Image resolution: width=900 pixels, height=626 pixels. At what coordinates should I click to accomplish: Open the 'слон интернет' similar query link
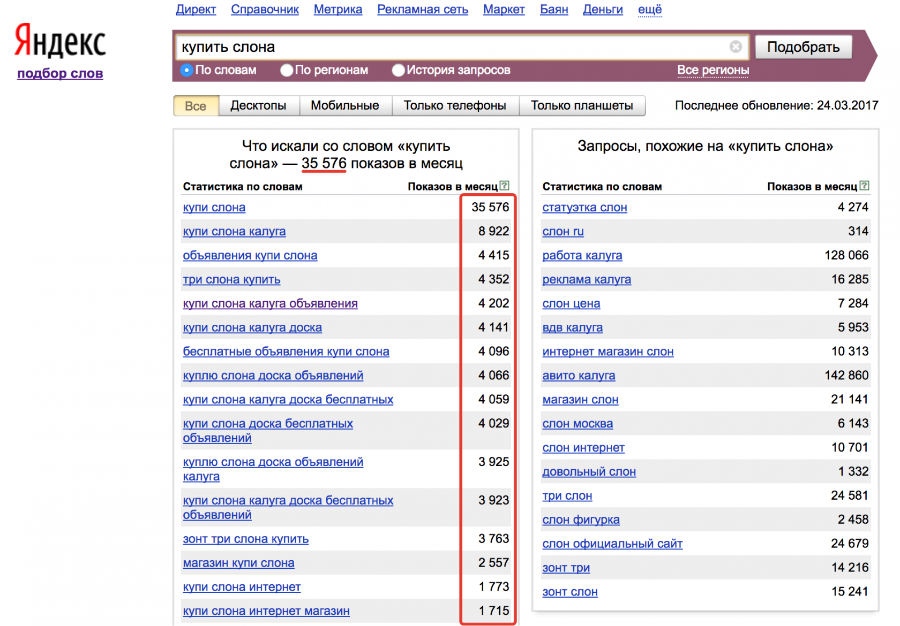tap(583, 449)
